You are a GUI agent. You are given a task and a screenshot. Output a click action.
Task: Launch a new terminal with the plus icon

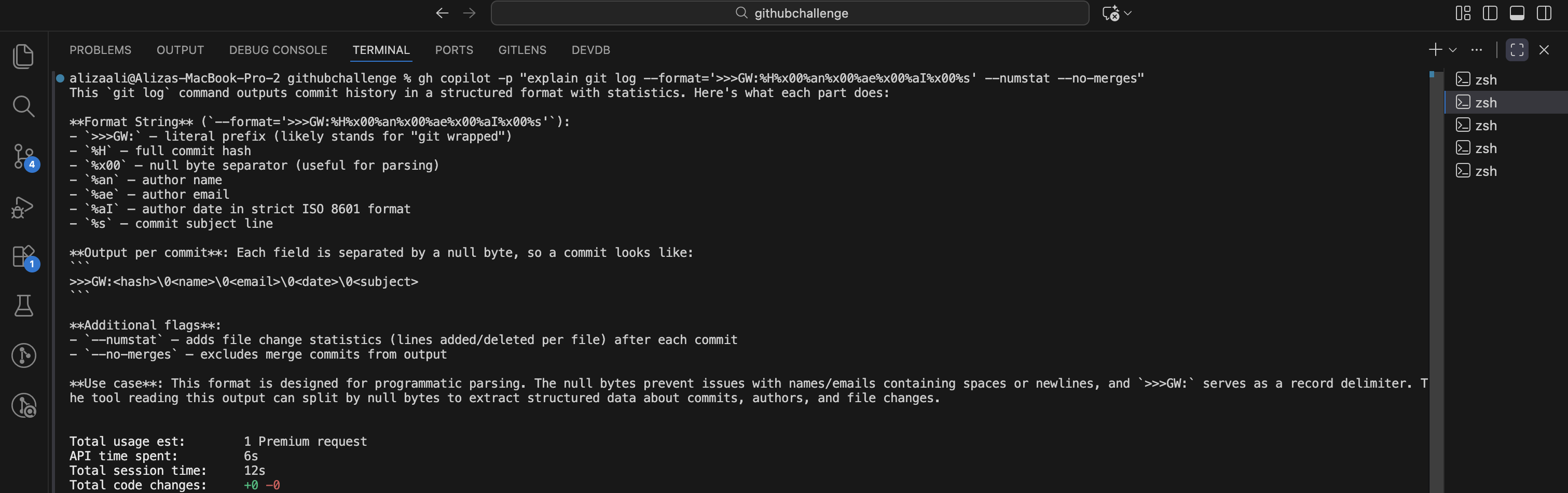point(1435,50)
